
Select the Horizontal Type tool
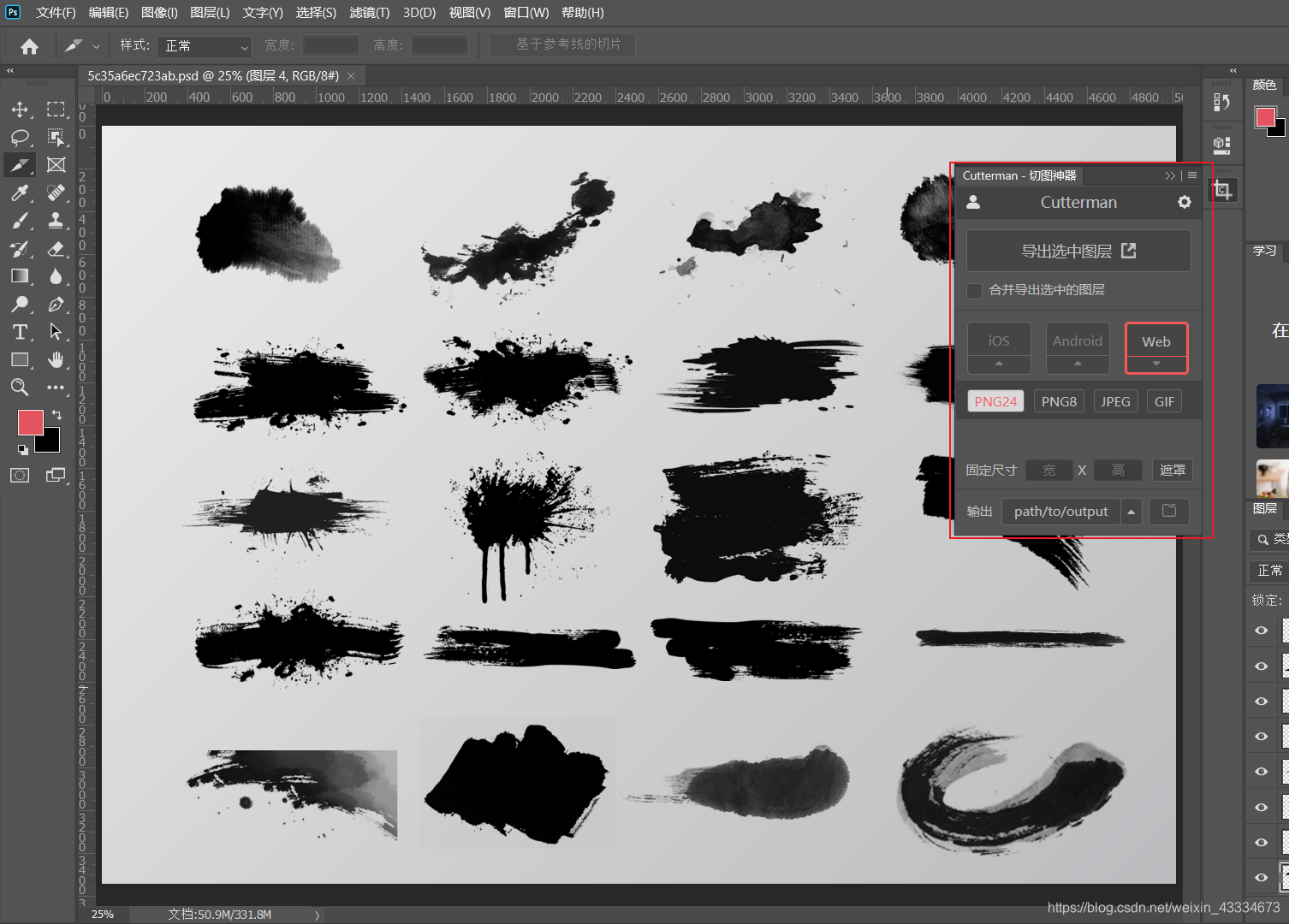coord(20,332)
